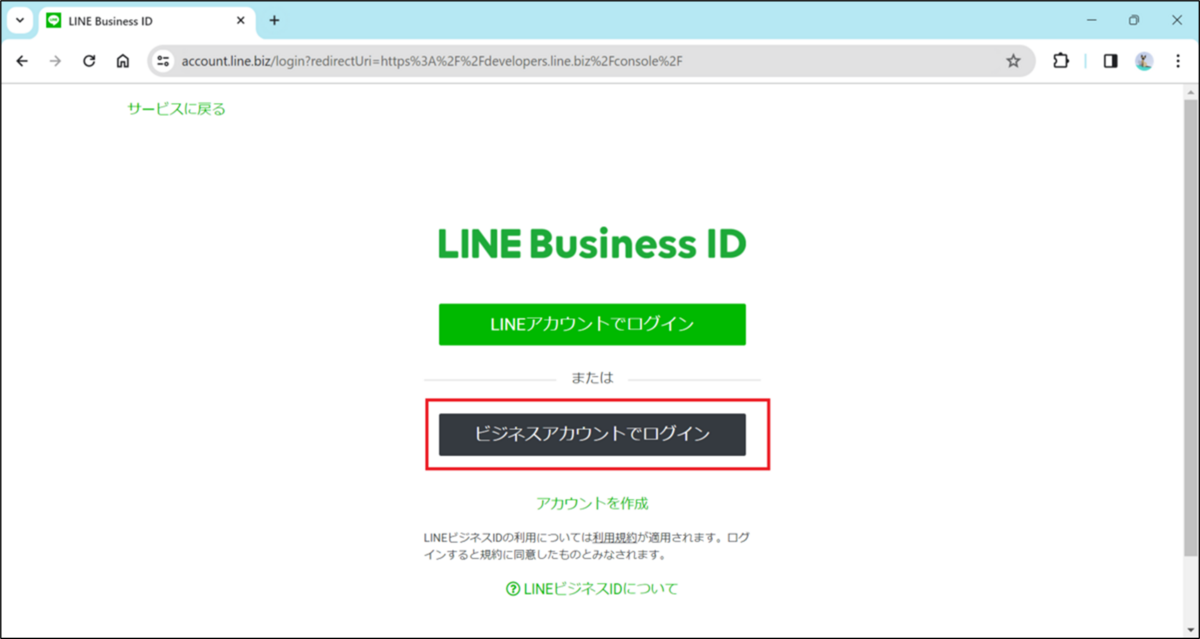Image resolution: width=1200 pixels, height=639 pixels.
Task: Click the browser Forward arrow
Action: pyautogui.click(x=56, y=61)
